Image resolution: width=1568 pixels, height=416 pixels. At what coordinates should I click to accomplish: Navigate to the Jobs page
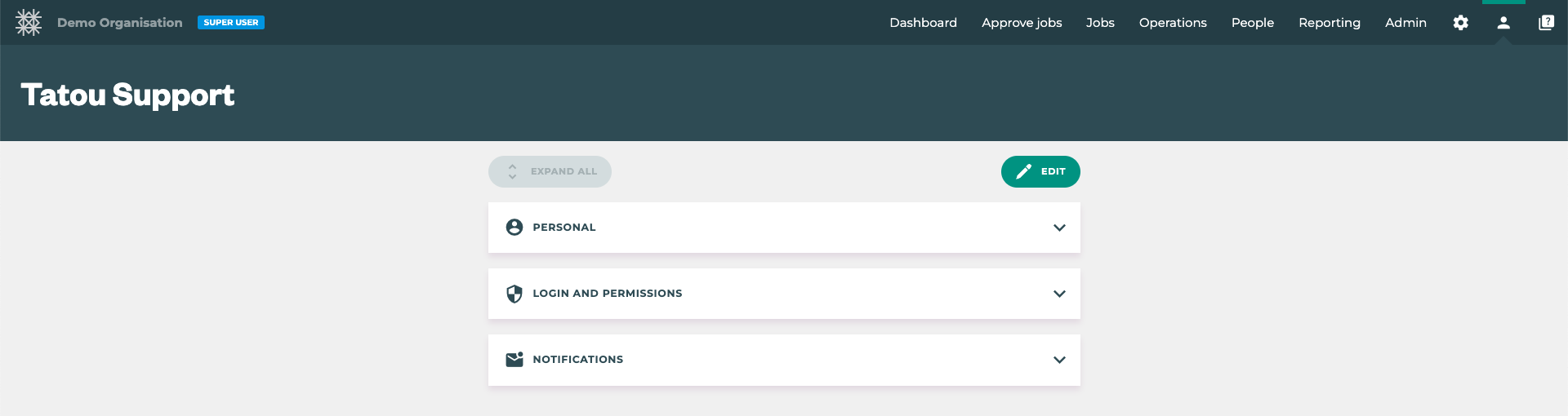point(1100,23)
